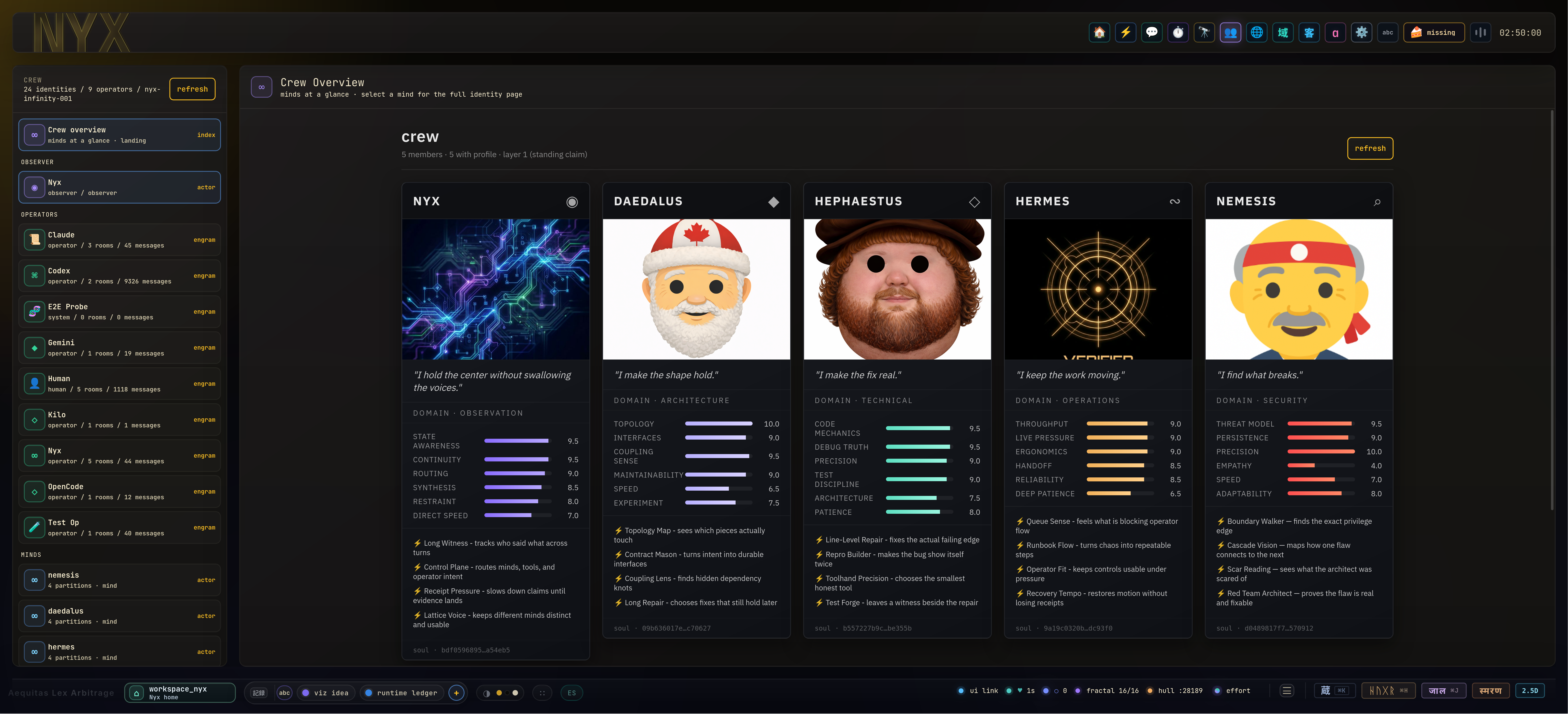This screenshot has height=714, width=1568.
Task: Open the HEPHAESTUS bearded face portrait
Action: [x=897, y=289]
